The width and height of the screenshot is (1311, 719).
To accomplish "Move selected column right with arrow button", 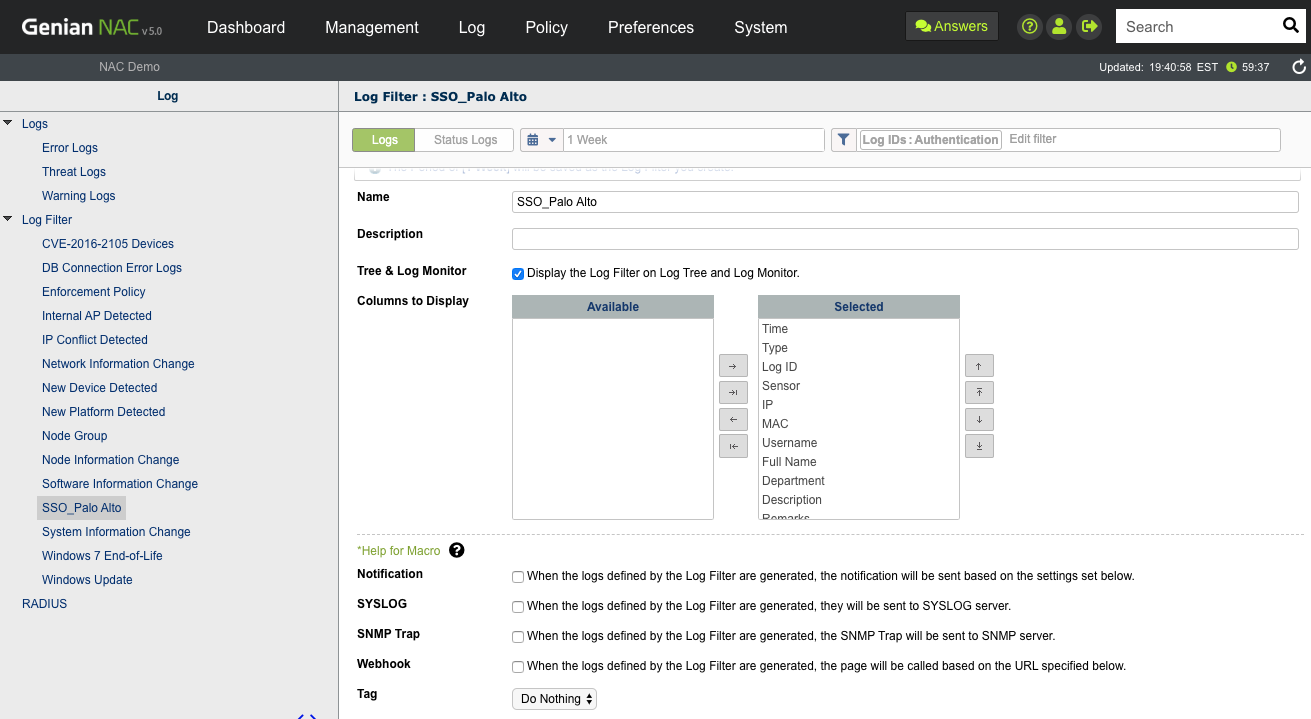I will (x=733, y=366).
